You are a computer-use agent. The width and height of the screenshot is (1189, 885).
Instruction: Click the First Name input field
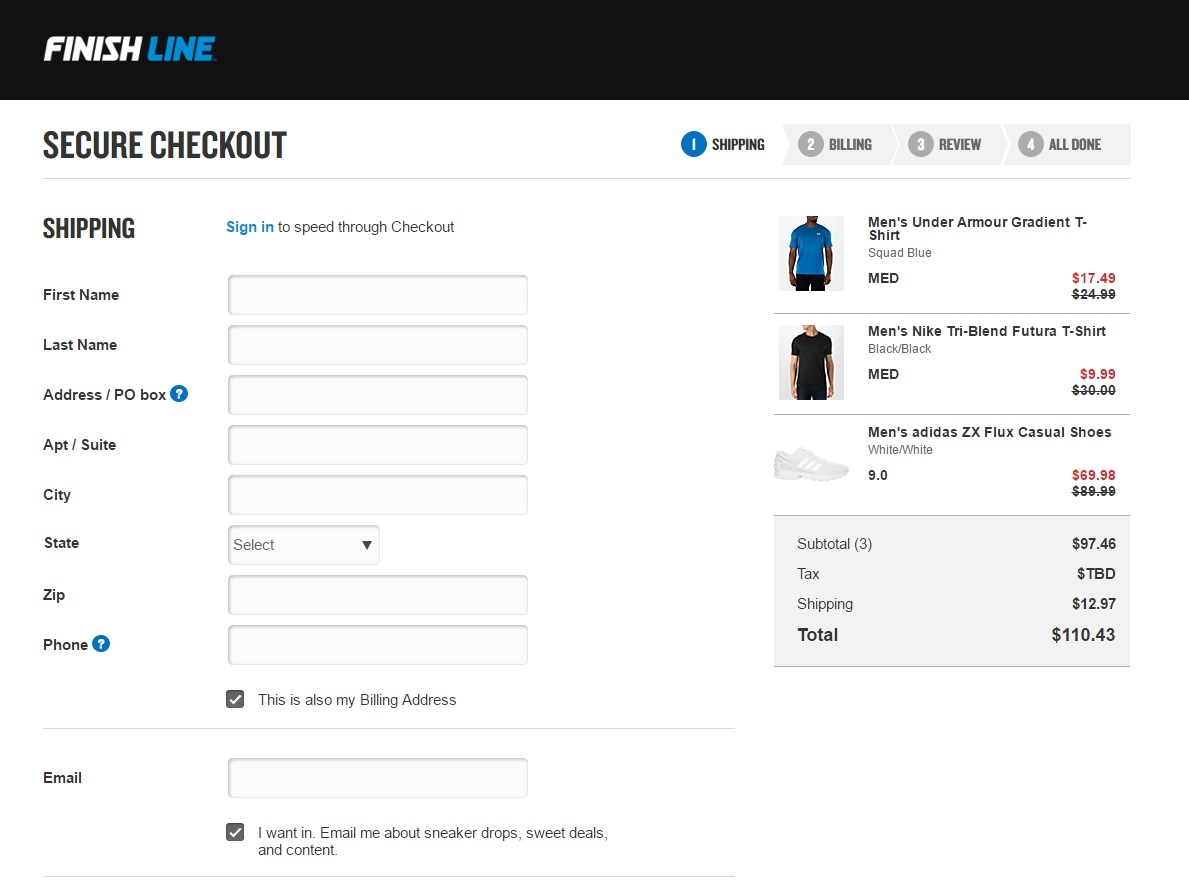coord(378,295)
